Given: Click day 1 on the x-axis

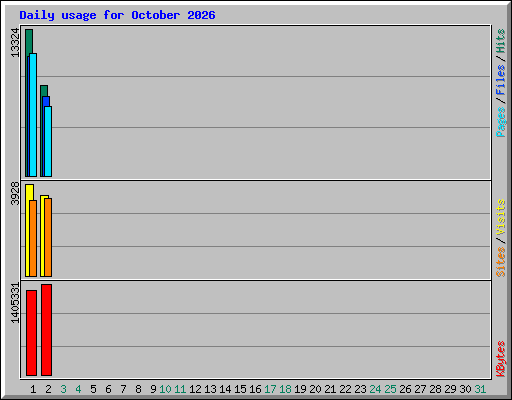Looking at the screenshot, I should point(33,389).
